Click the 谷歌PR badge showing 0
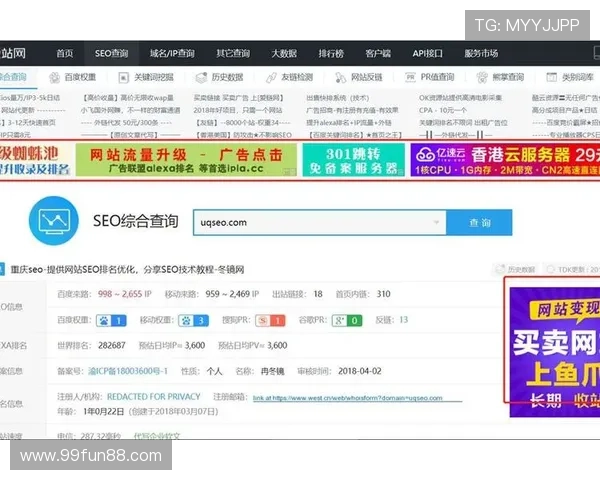 [347, 320]
